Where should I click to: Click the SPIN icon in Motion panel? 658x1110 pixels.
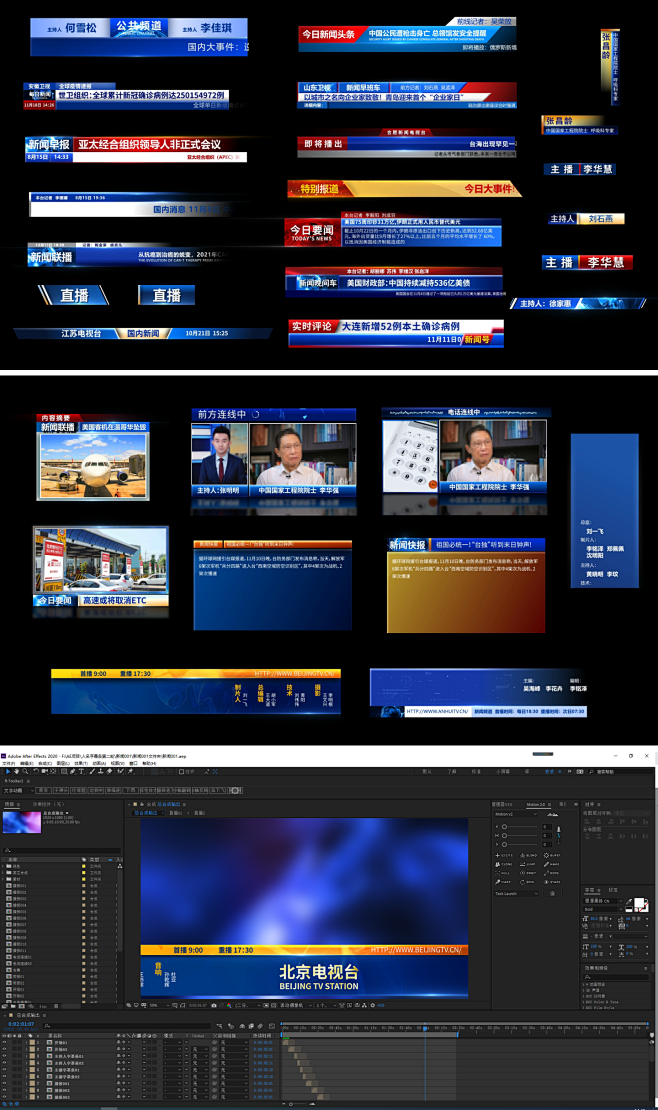(x=527, y=882)
